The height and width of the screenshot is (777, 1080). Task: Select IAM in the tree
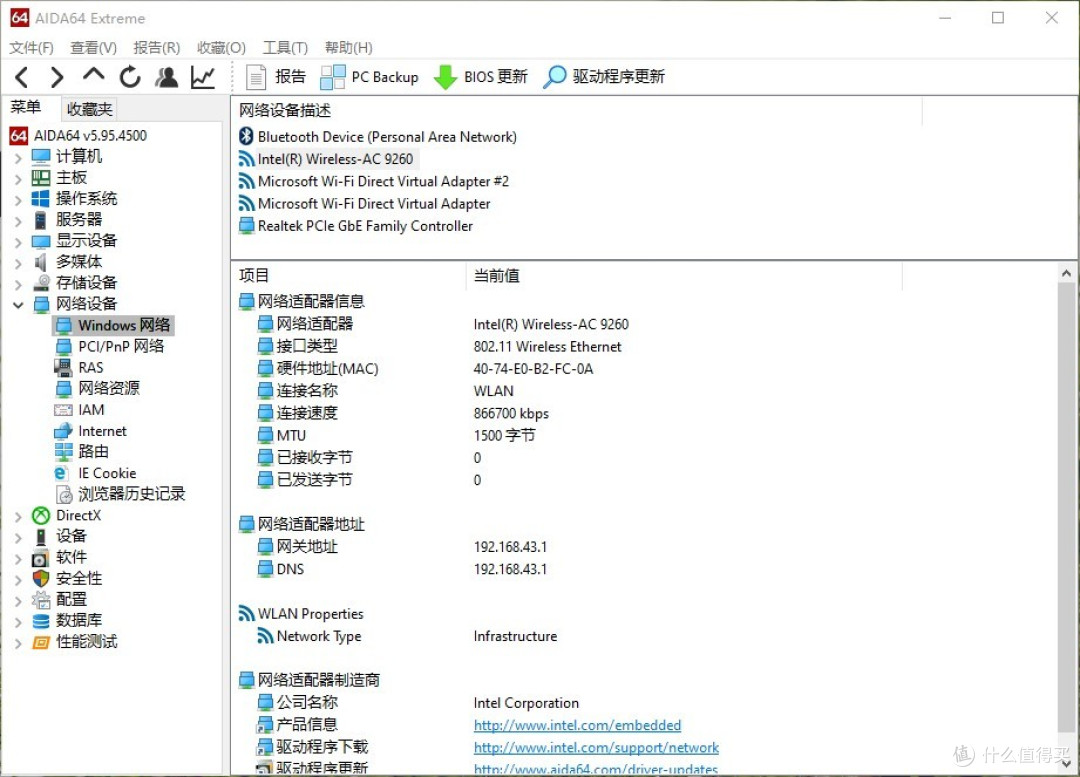pos(81,410)
